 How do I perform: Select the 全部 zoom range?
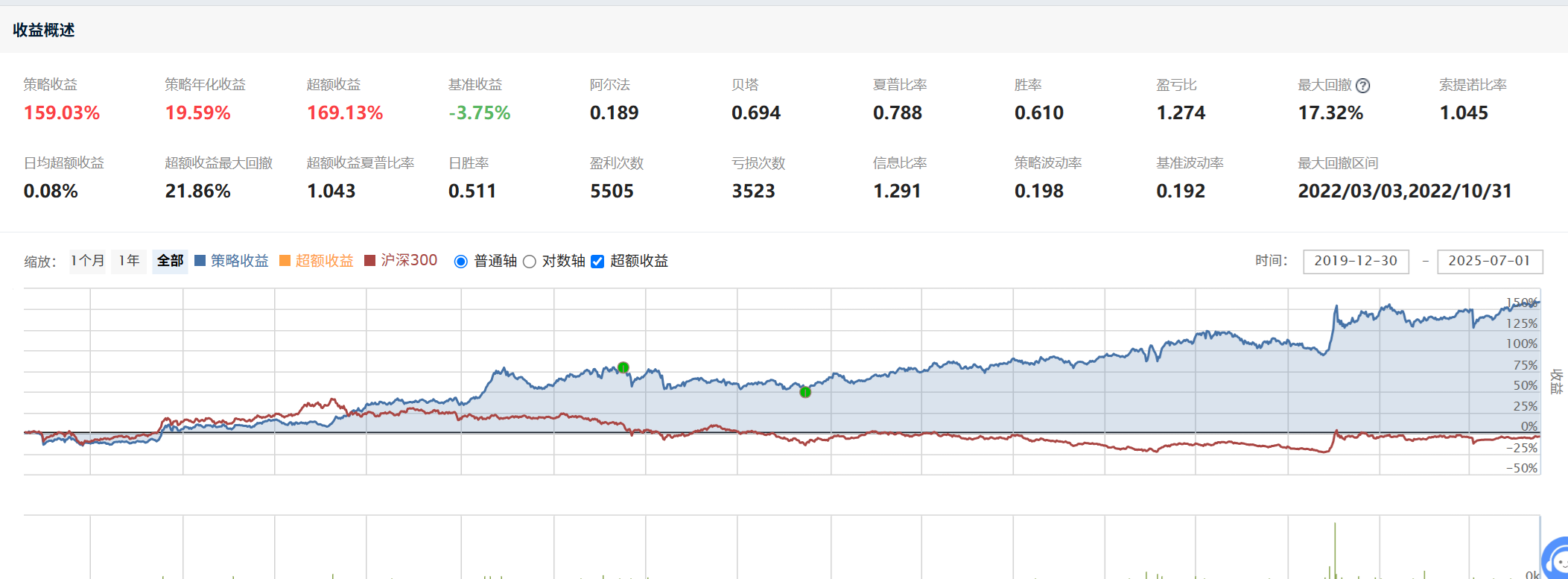[170, 261]
